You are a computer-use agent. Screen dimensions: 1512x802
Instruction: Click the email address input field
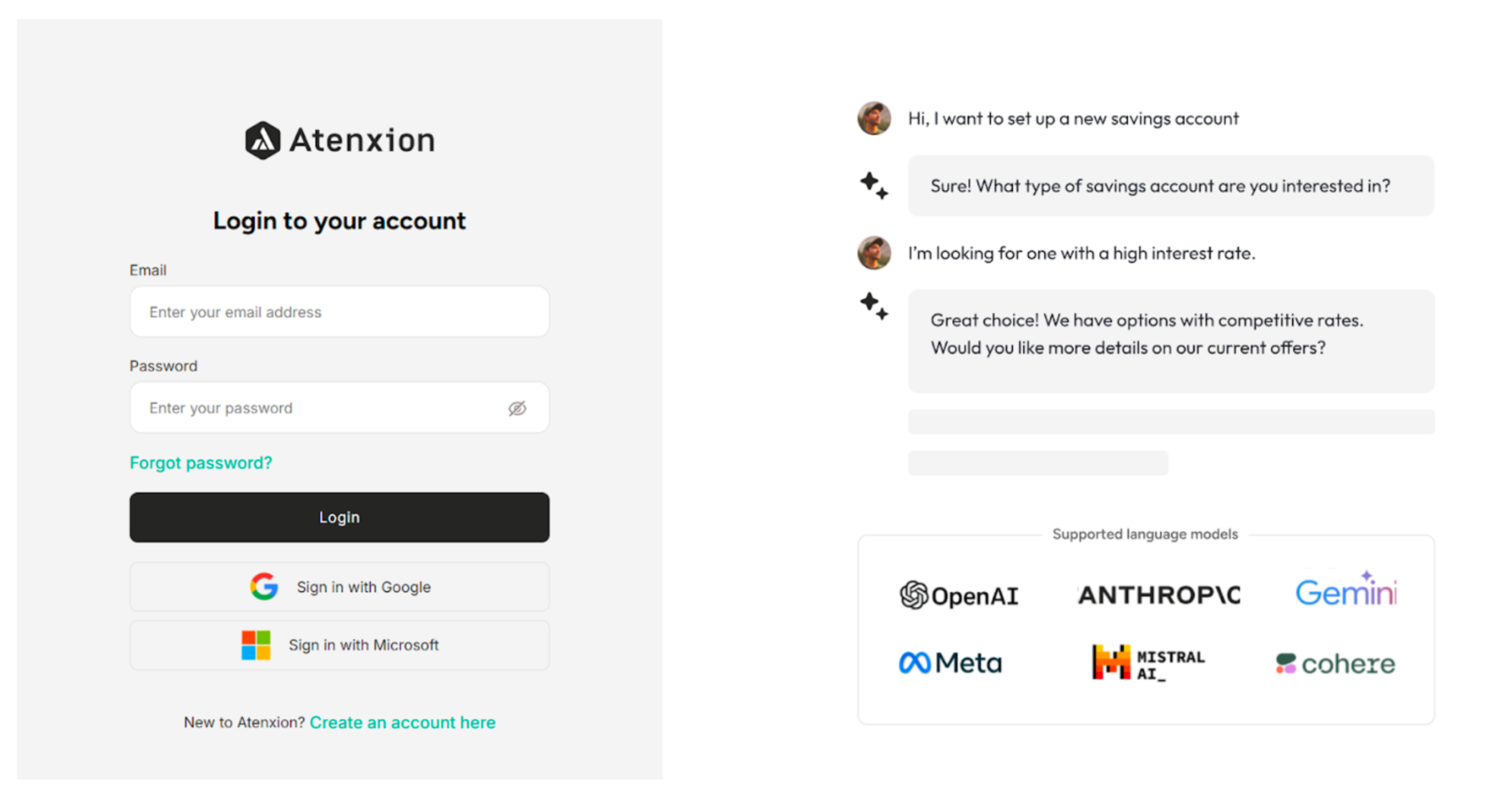[x=339, y=312]
